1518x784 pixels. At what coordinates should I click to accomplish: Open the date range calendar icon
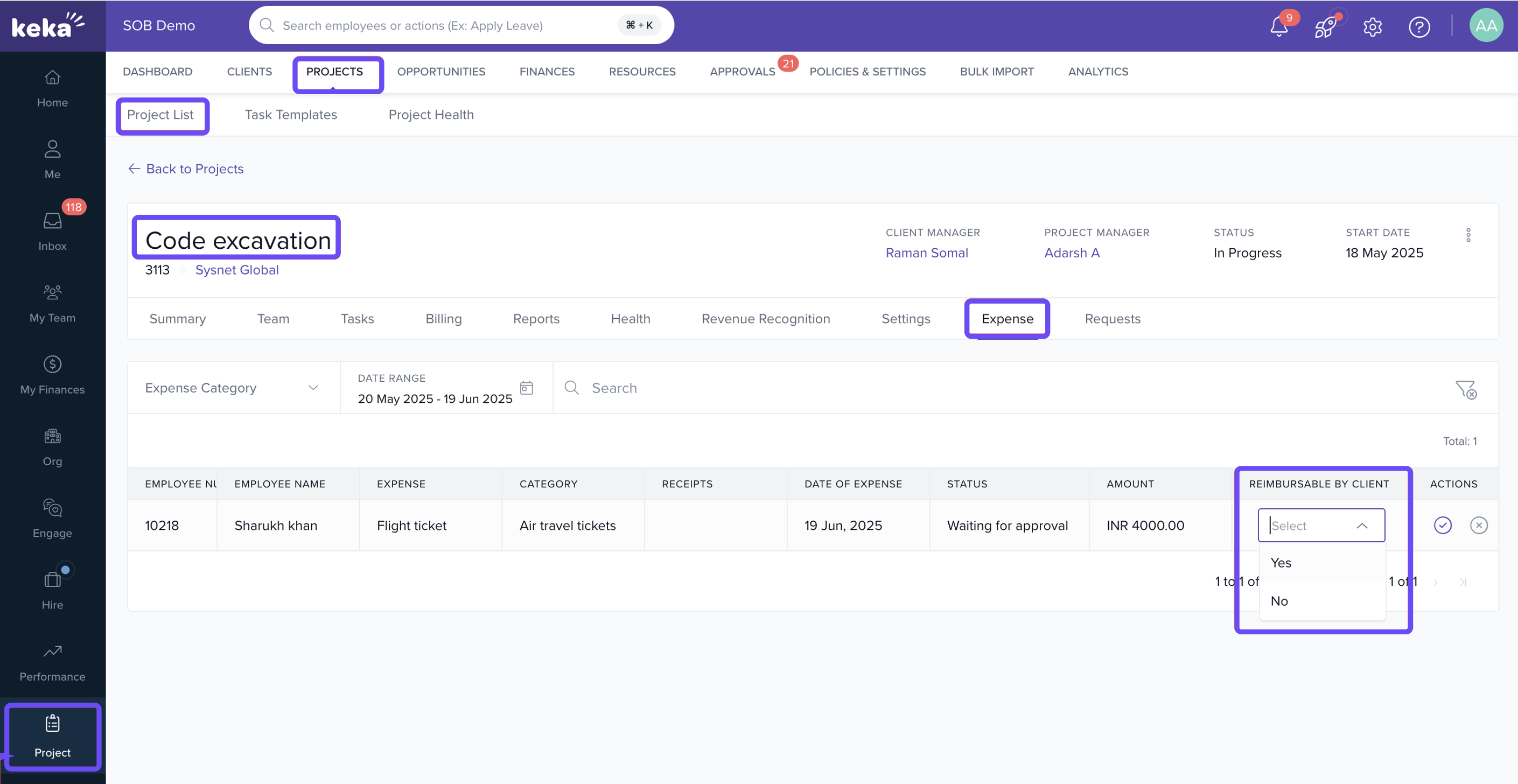526,388
